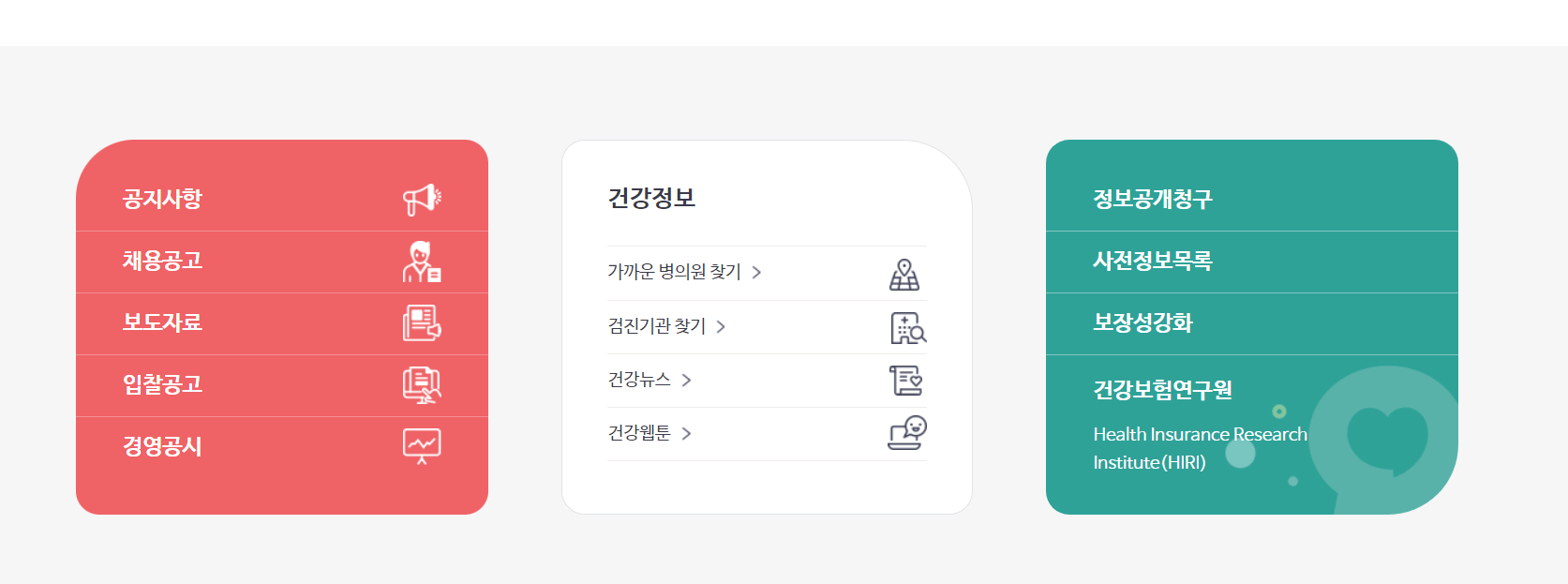This screenshot has height=584, width=1568.
Task: Open the monitor-magnifier icon beside 입찰공고
Action: (423, 384)
